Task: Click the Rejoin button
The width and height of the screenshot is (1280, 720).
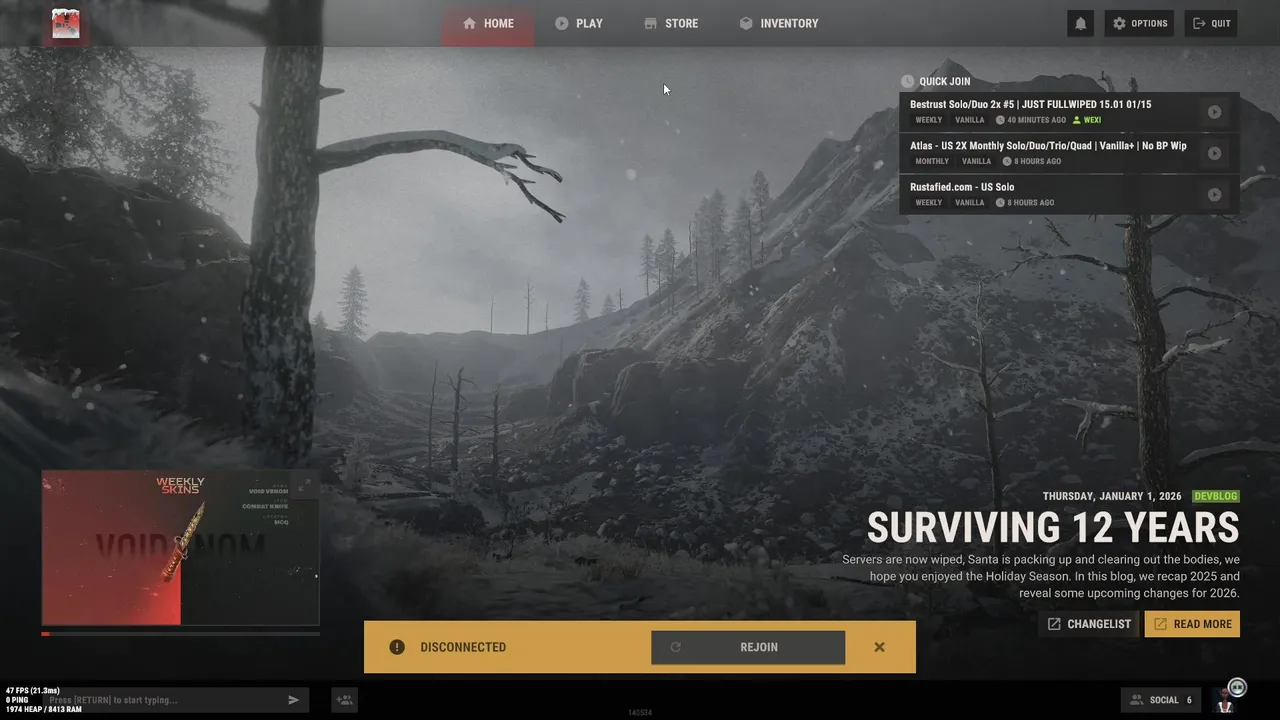Action: coord(748,647)
